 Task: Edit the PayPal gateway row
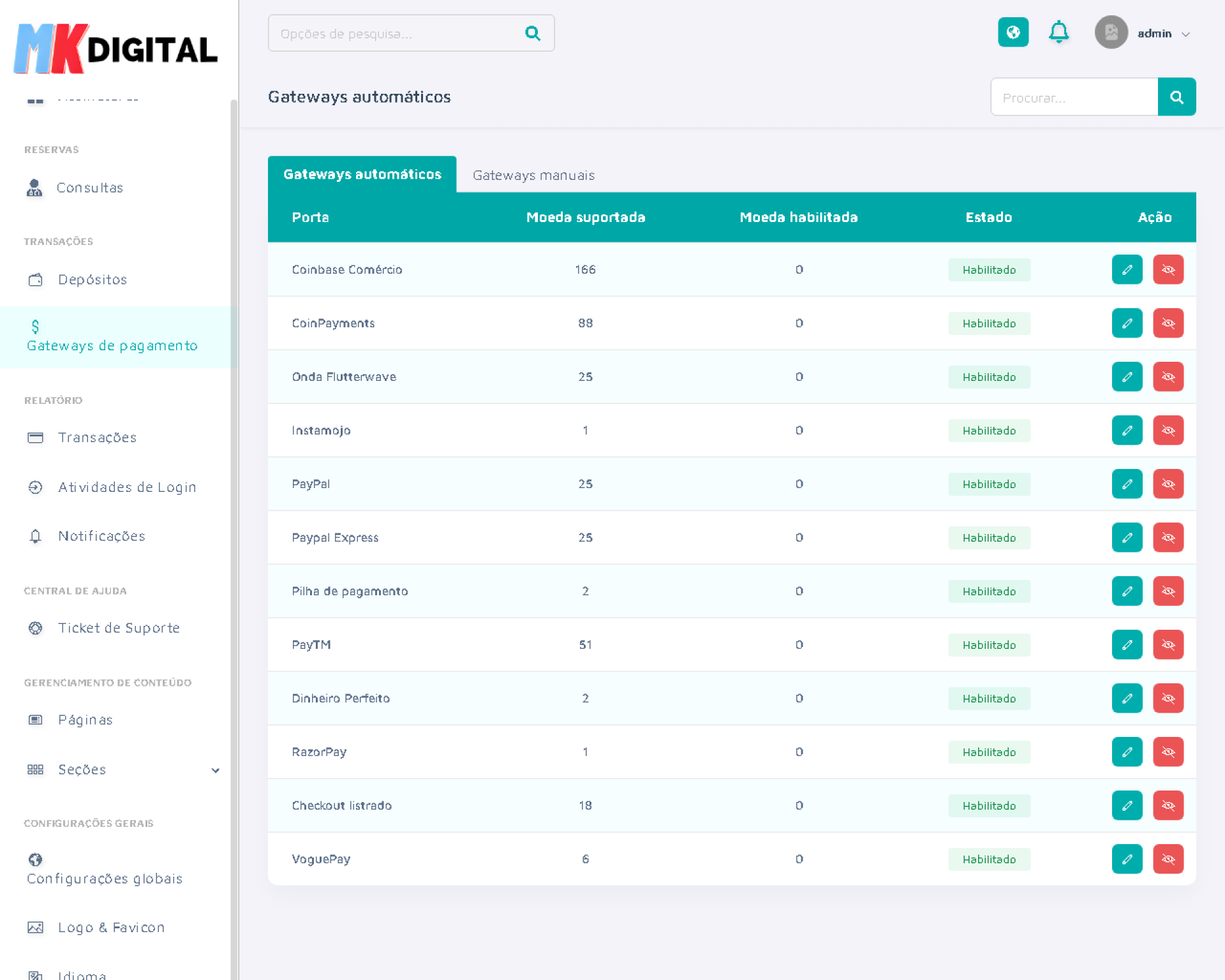[x=1127, y=484]
